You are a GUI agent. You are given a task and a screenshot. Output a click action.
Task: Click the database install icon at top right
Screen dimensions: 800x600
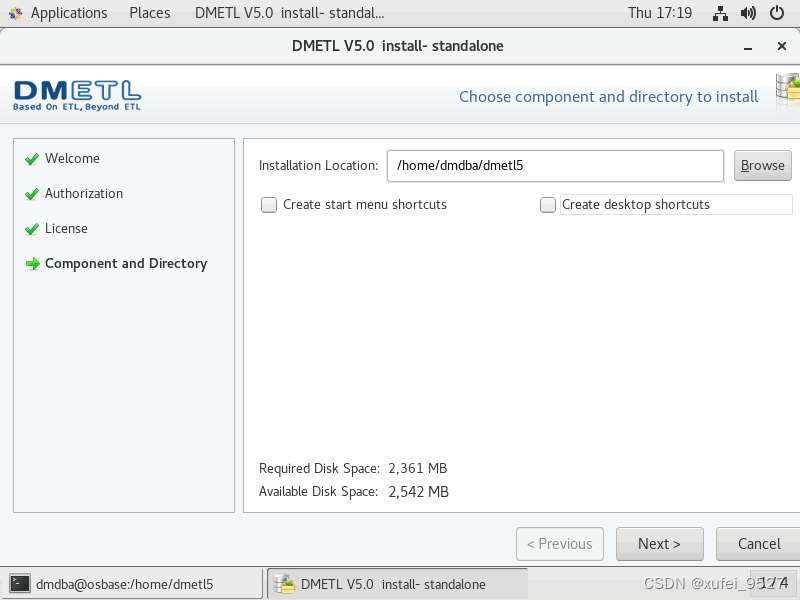tap(786, 89)
